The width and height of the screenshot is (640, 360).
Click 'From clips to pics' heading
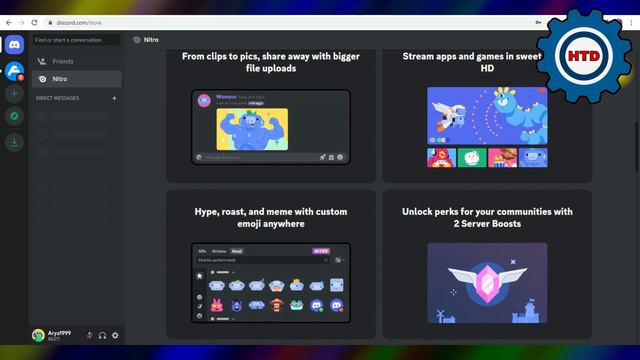click(x=271, y=62)
